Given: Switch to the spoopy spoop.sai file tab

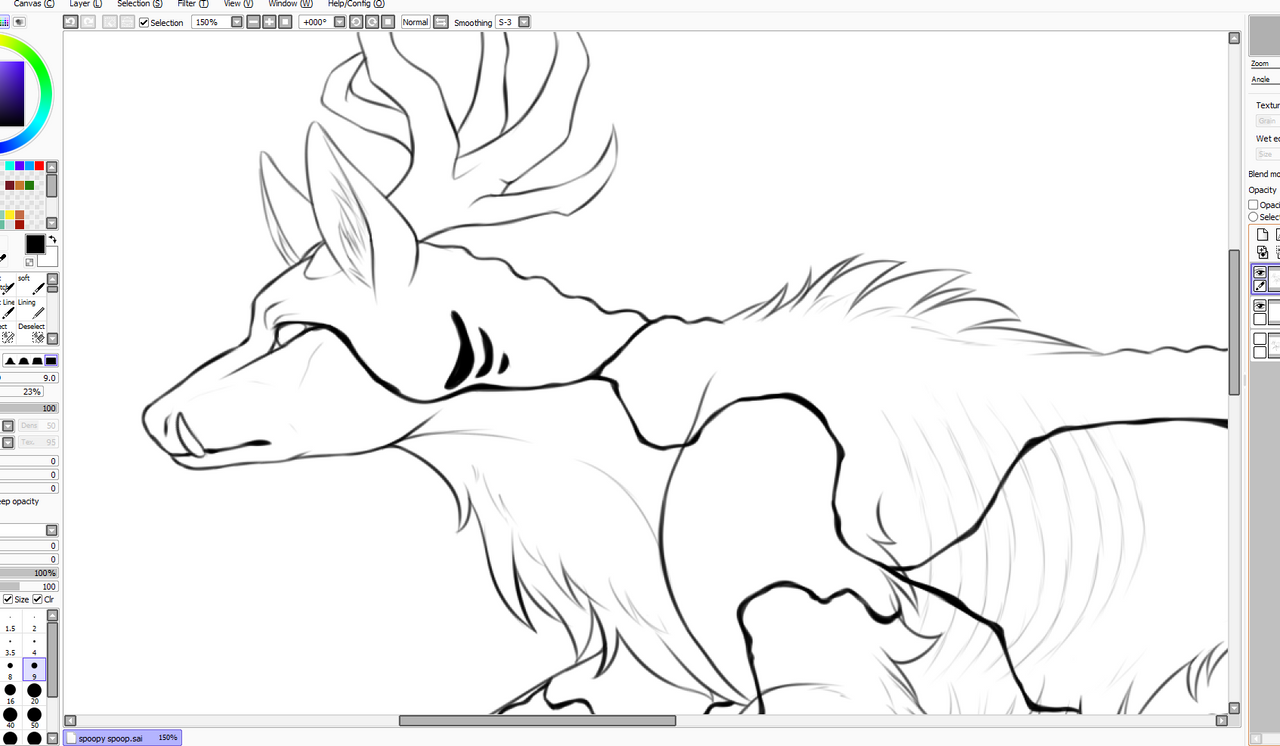Looking at the screenshot, I should pos(122,738).
